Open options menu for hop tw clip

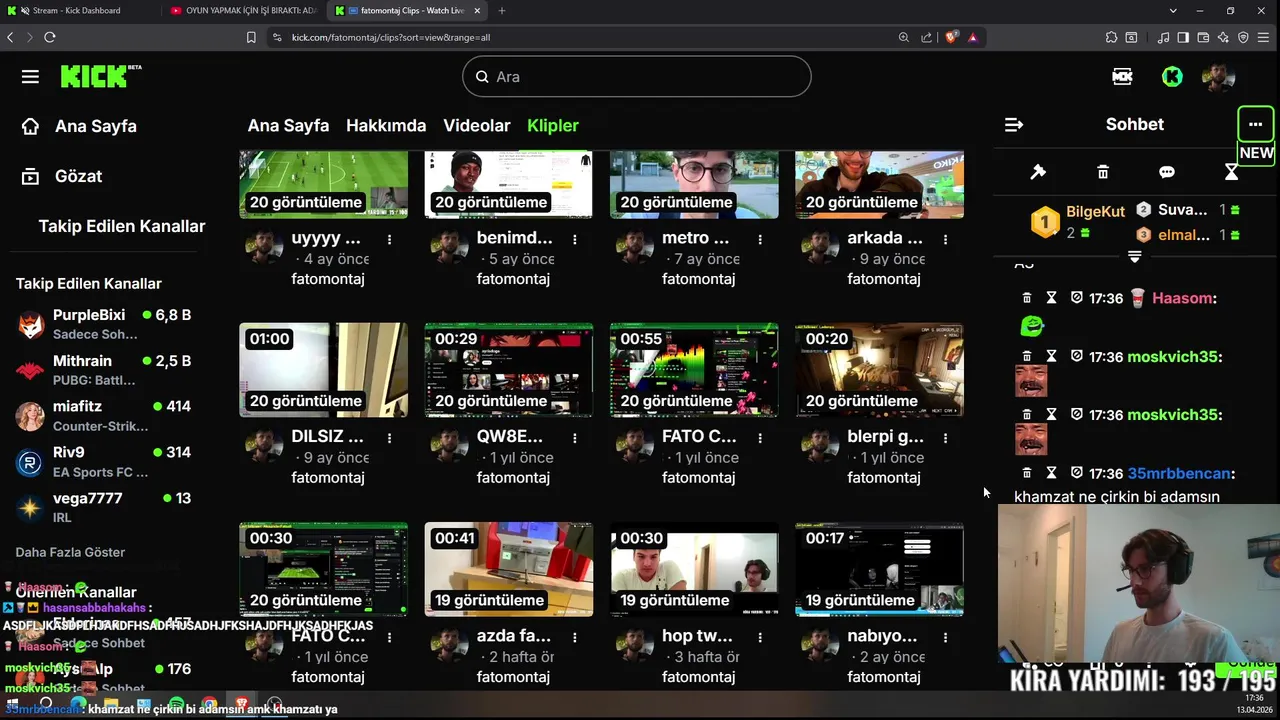(x=760, y=637)
